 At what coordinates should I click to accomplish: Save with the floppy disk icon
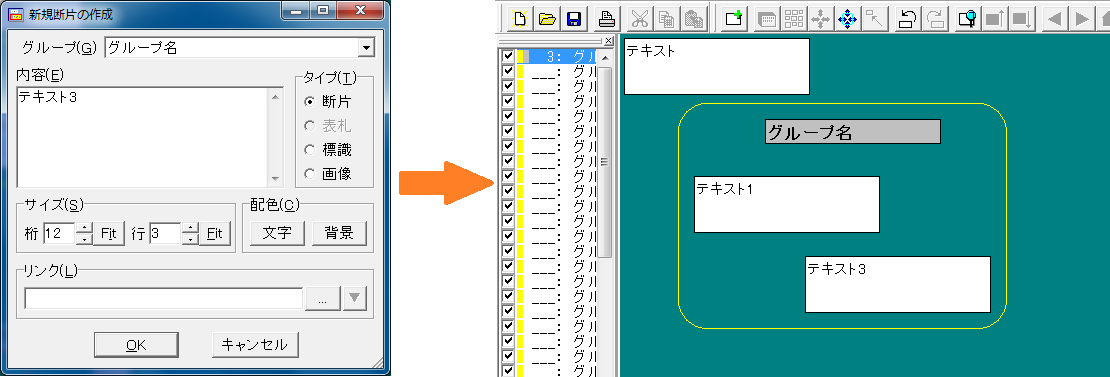point(573,18)
